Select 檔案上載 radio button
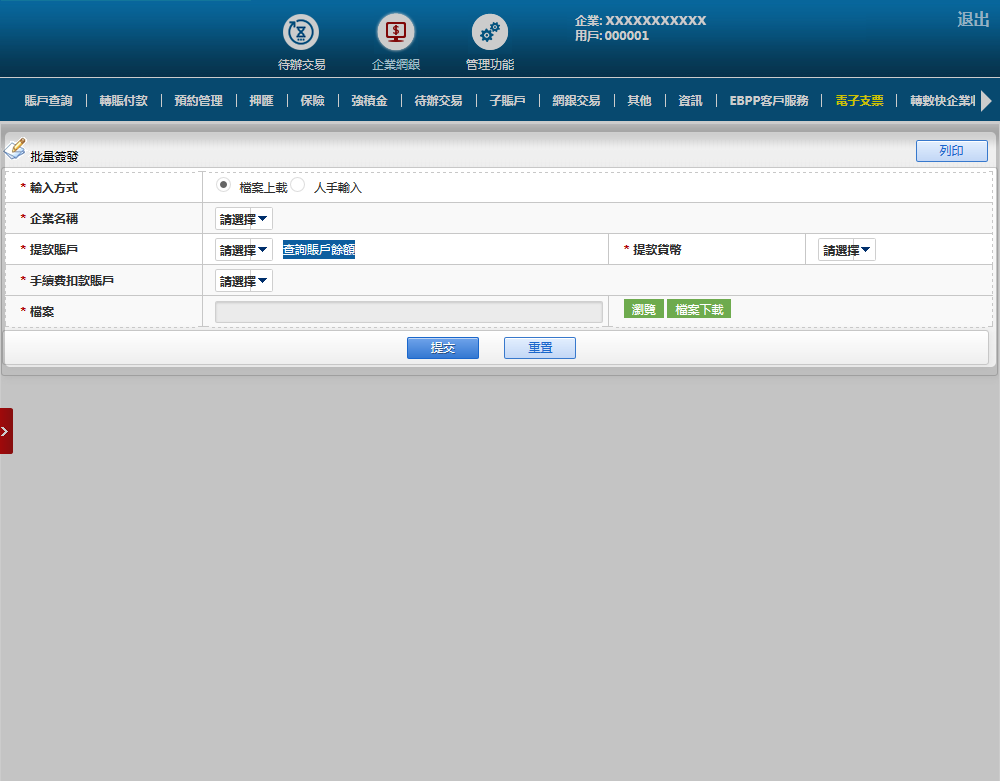Viewport: 1000px width, 781px height. [224, 185]
